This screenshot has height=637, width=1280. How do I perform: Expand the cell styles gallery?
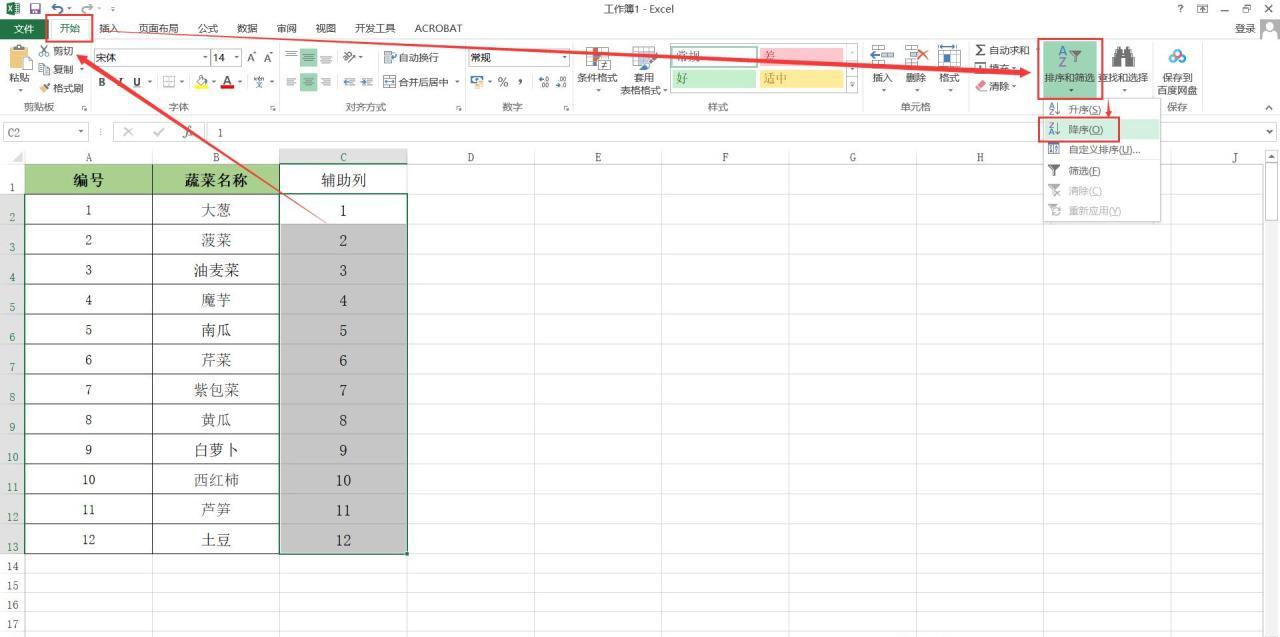pyautogui.click(x=853, y=85)
